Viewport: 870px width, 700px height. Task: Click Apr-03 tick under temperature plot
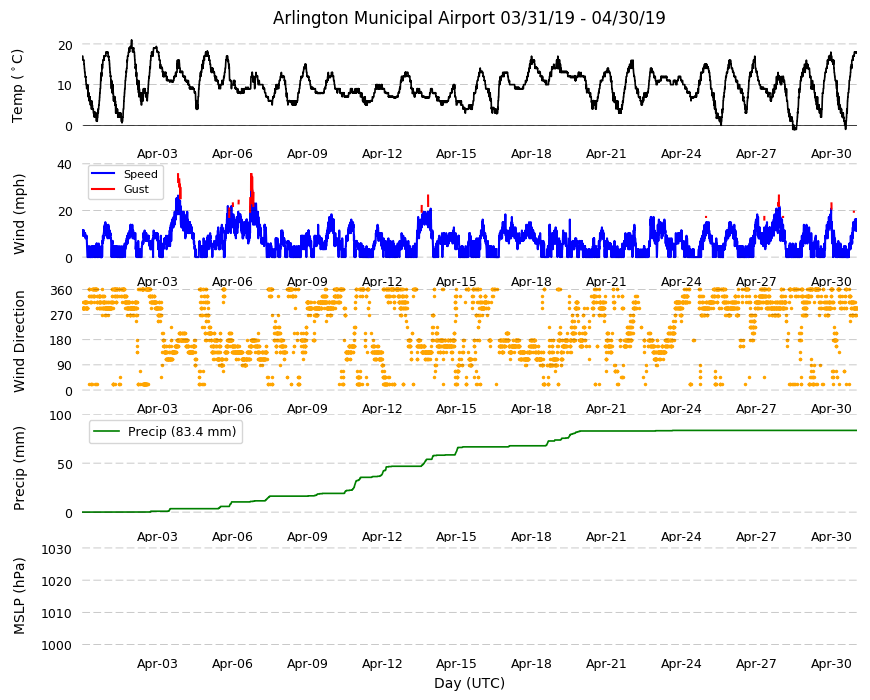pos(157,154)
